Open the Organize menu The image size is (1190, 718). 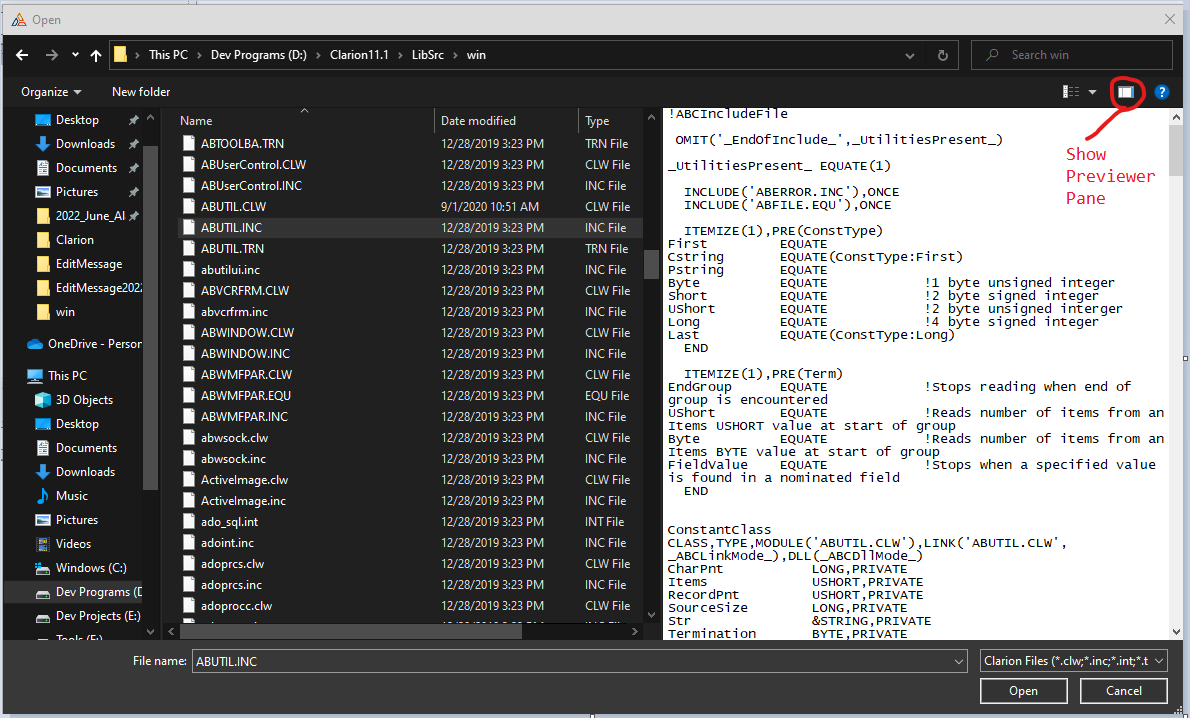coord(51,92)
